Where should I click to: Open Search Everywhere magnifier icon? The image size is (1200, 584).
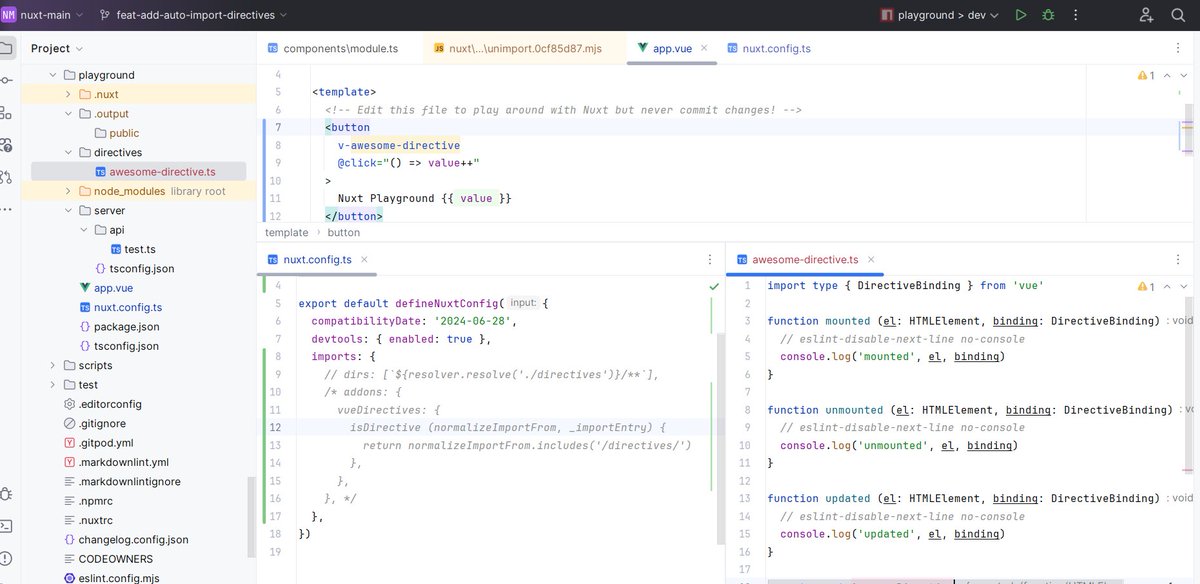coord(1178,15)
